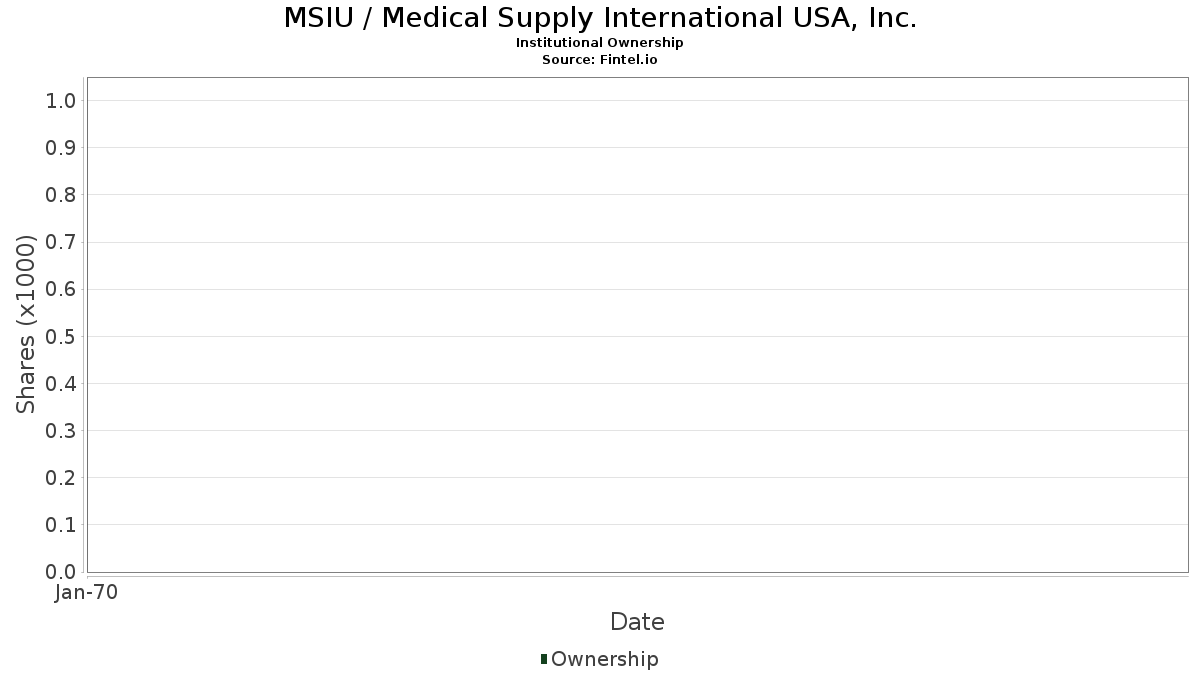This screenshot has width=1200, height=675.
Task: Click the chart title MSIU / Medical Supply International
Action: [x=600, y=18]
